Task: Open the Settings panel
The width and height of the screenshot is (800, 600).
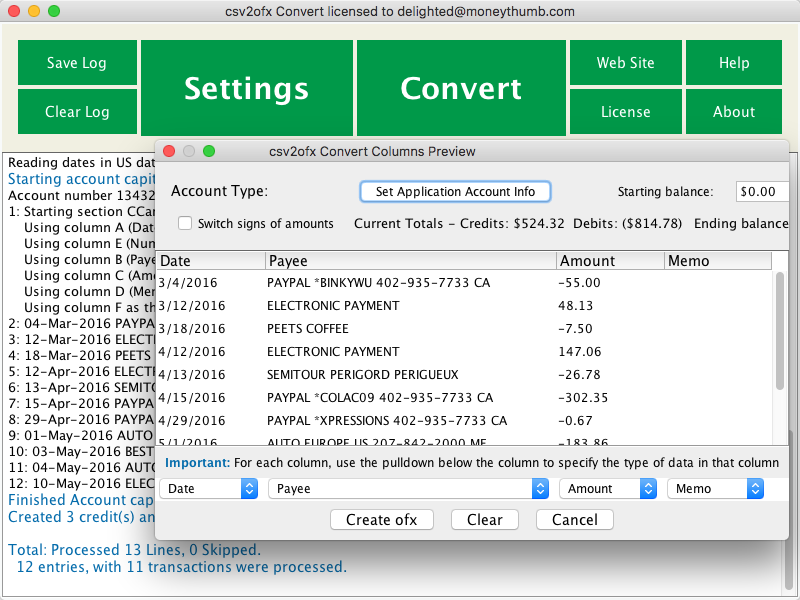Action: [246, 88]
